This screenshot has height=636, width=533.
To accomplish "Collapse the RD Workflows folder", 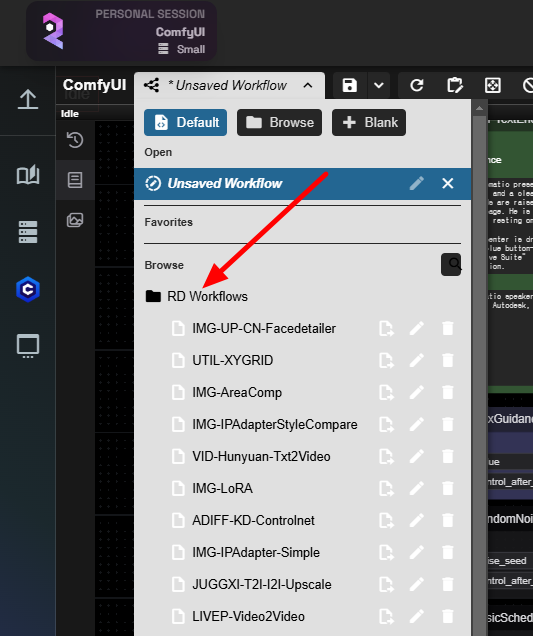I will 196,297.
